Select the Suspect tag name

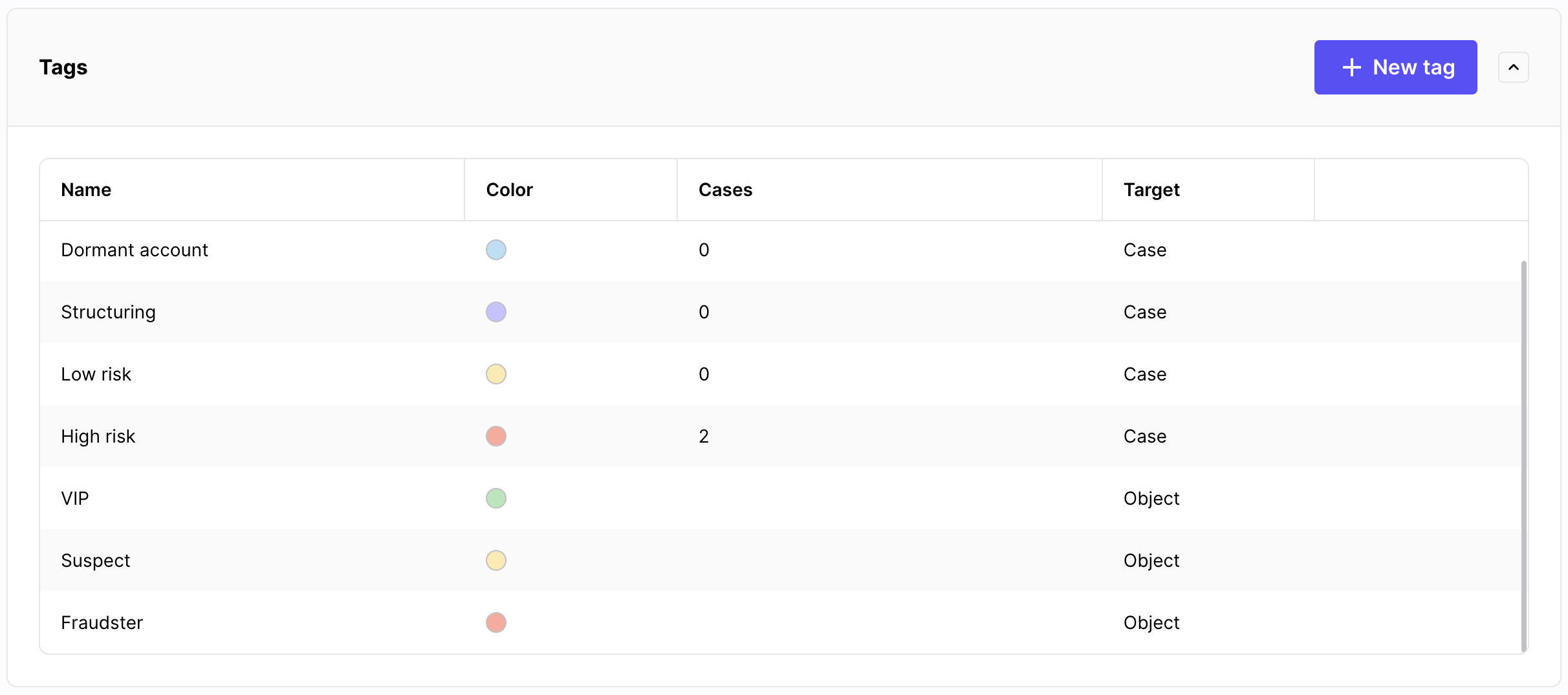click(x=95, y=560)
